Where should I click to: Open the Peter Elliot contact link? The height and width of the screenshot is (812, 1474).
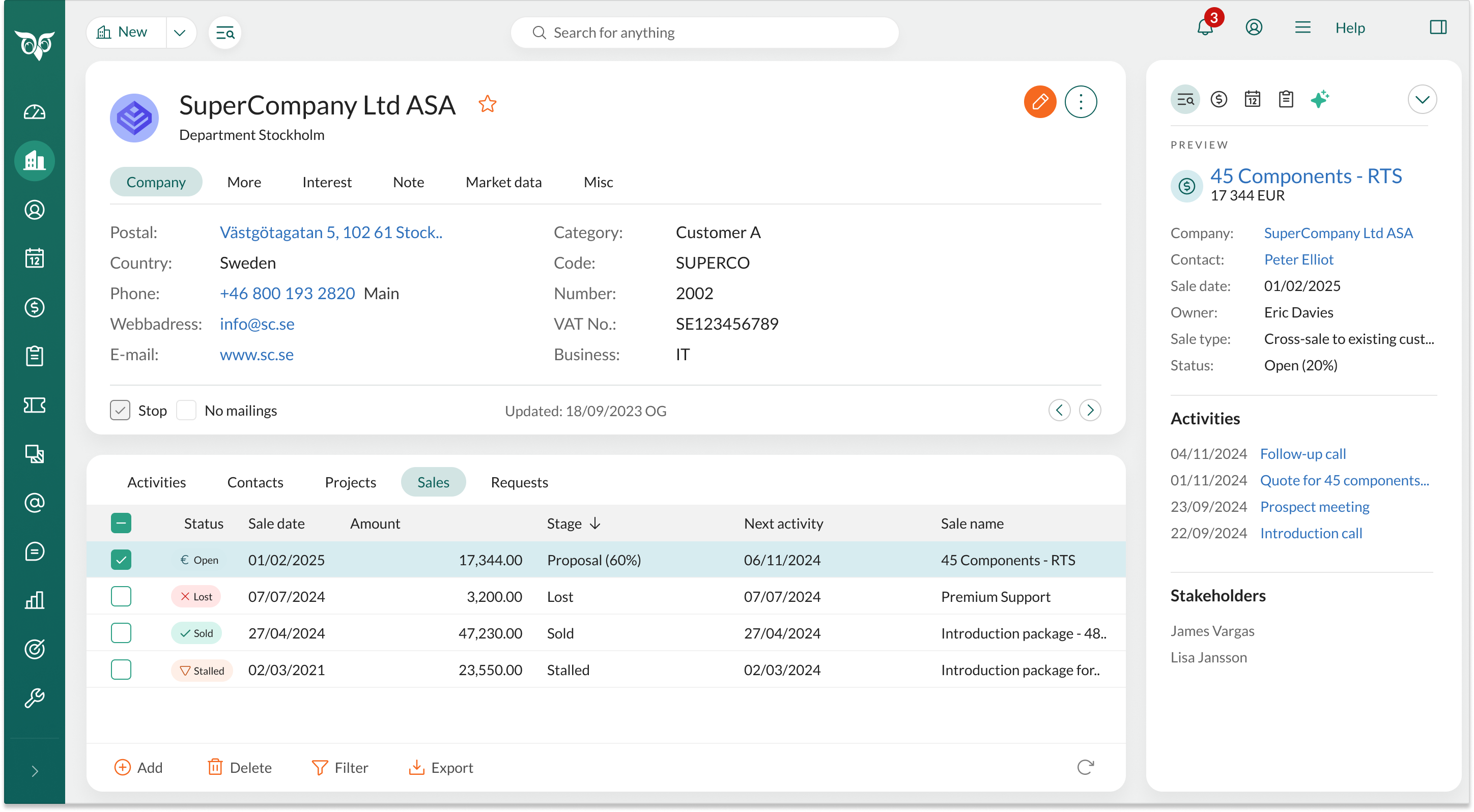tap(1298, 259)
